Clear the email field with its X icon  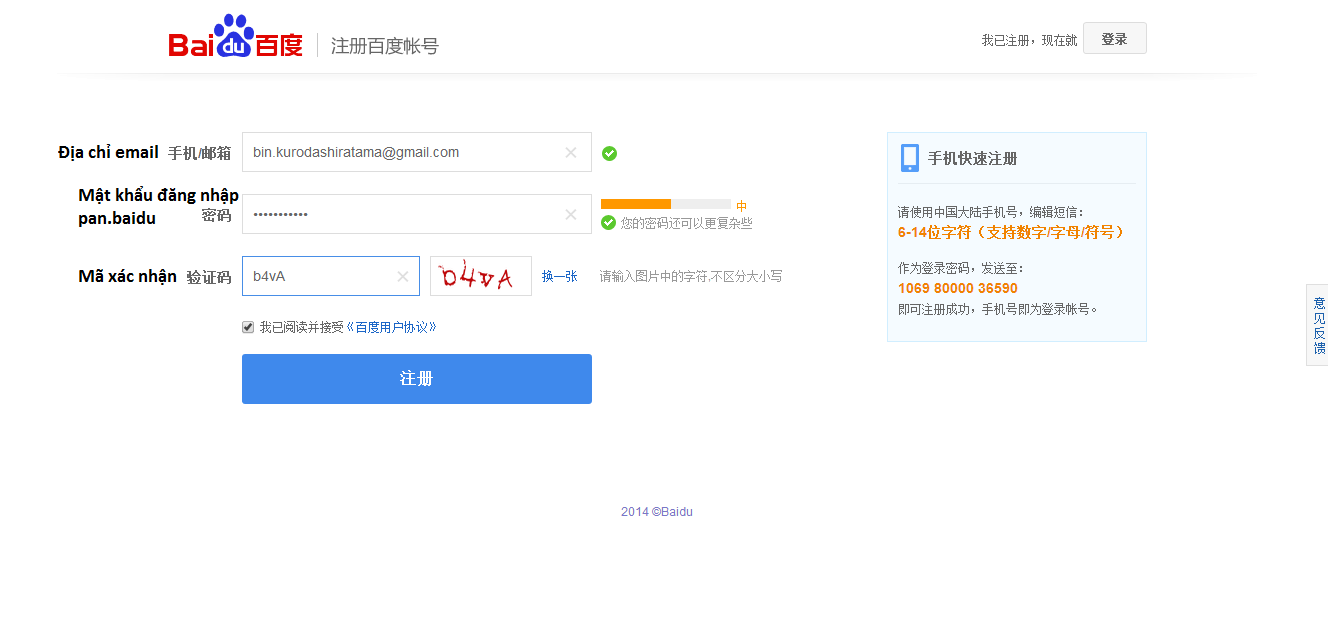(571, 153)
